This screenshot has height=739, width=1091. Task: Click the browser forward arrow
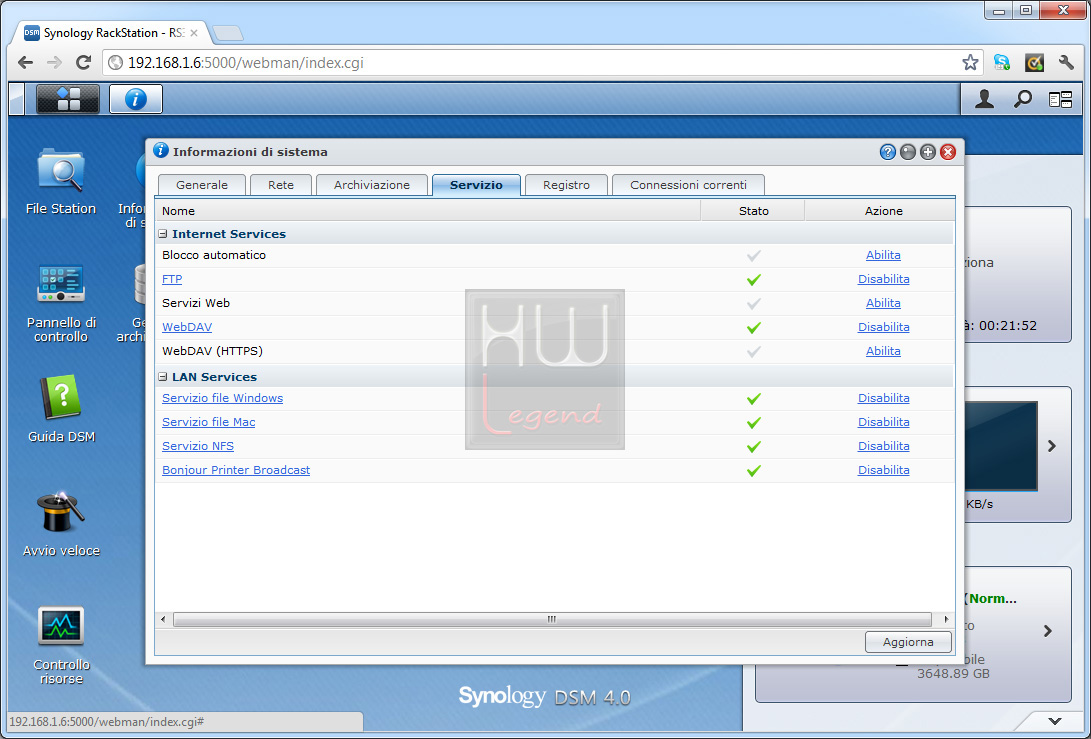(54, 63)
